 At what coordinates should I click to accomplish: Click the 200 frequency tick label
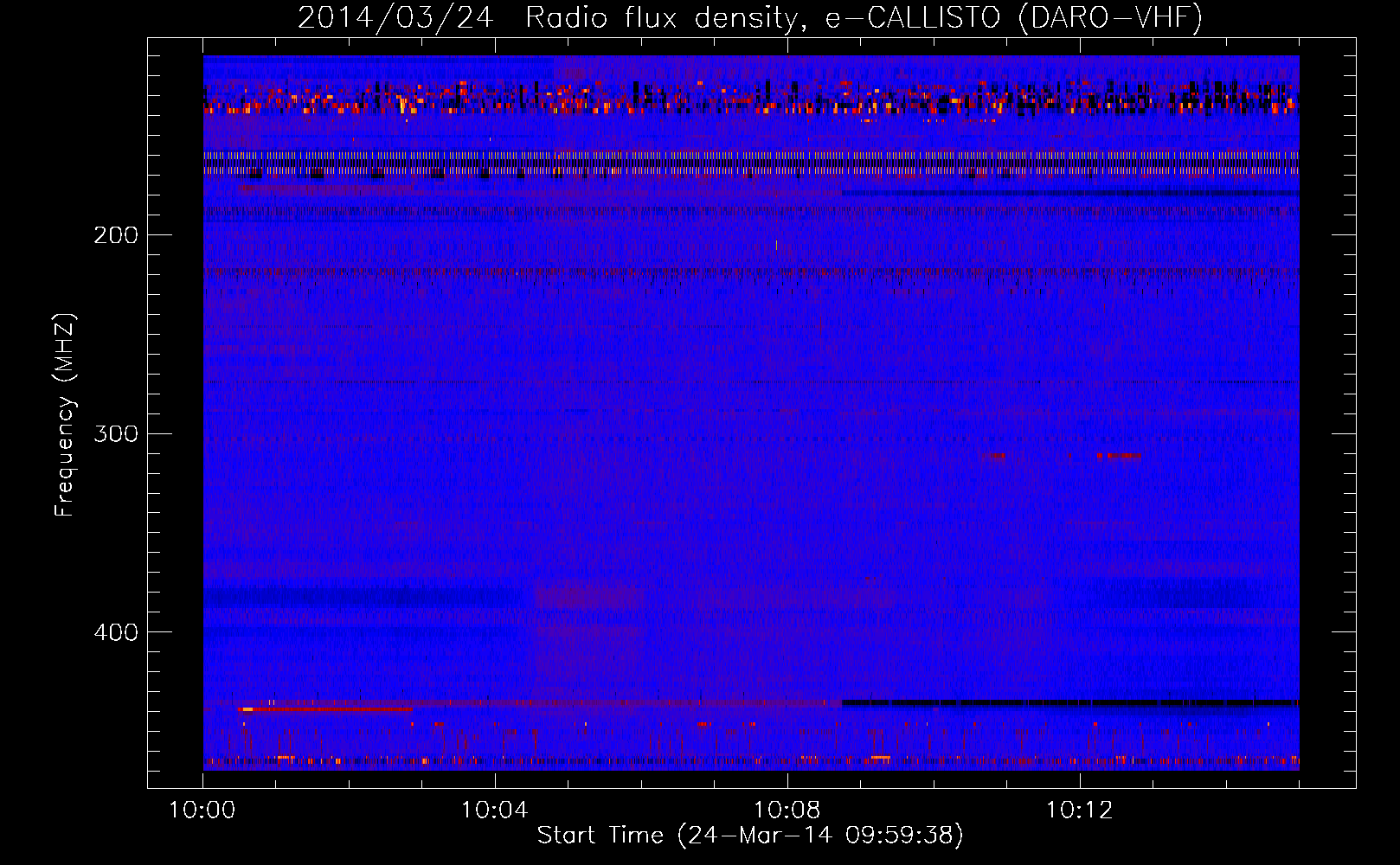[116, 235]
